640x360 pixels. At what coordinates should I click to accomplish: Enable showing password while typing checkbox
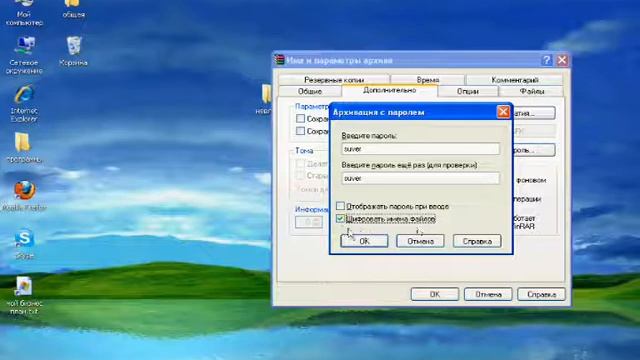pos(340,206)
